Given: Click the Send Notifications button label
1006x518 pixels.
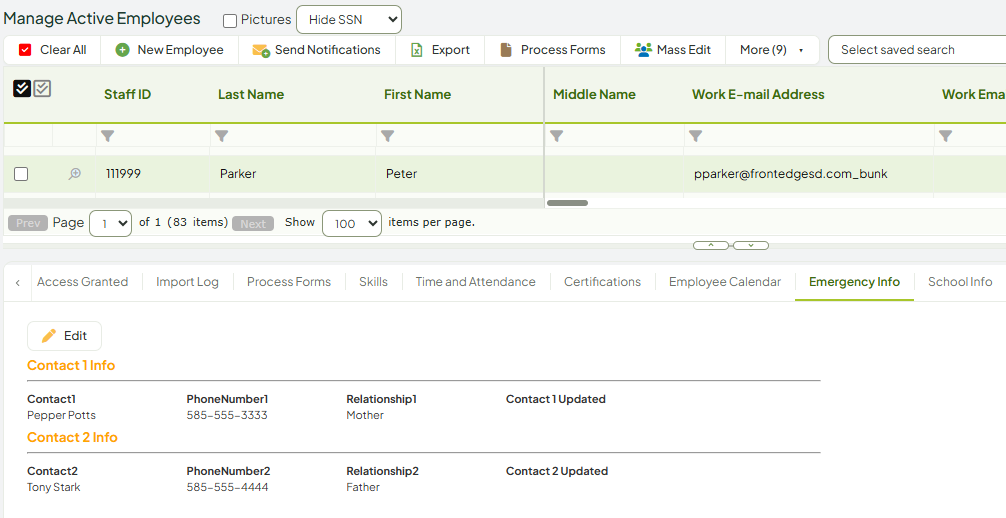Looking at the screenshot, I should [328, 50].
